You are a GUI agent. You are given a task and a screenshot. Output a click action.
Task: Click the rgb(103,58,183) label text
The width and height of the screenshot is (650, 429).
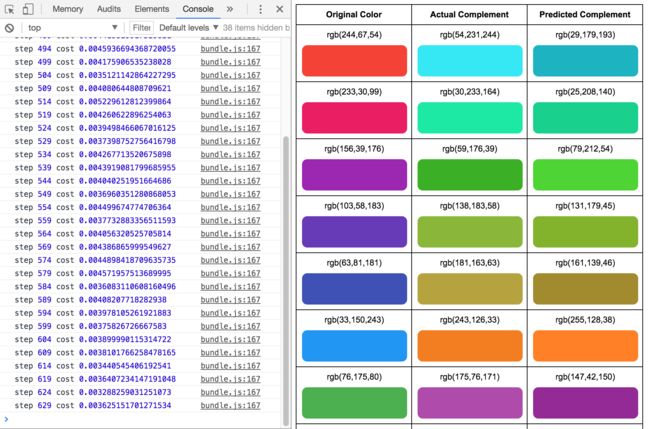tap(354, 206)
